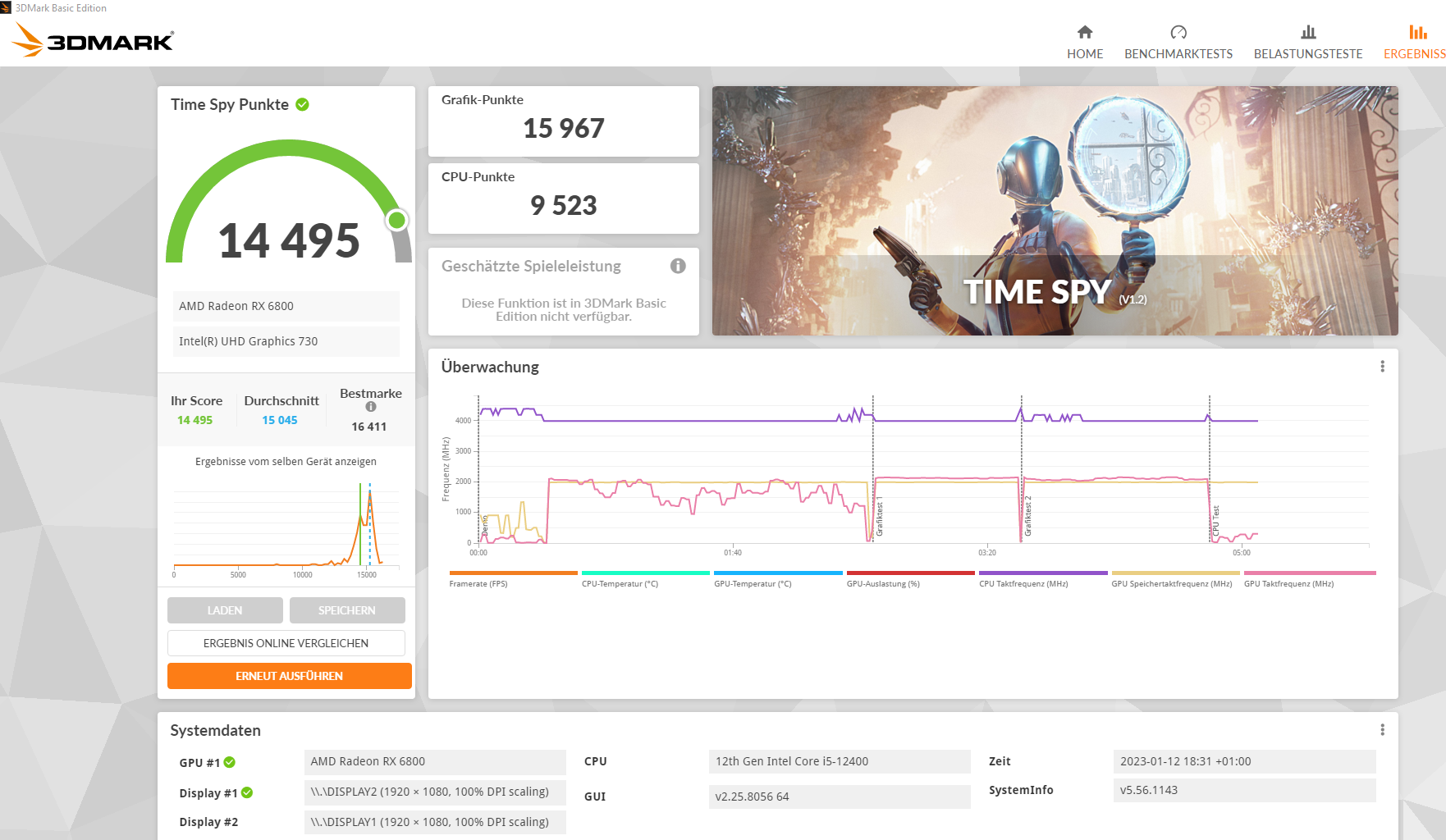Switch to BELASTUNGSTESTE tab
This screenshot has height=840, width=1446.
click(1308, 42)
